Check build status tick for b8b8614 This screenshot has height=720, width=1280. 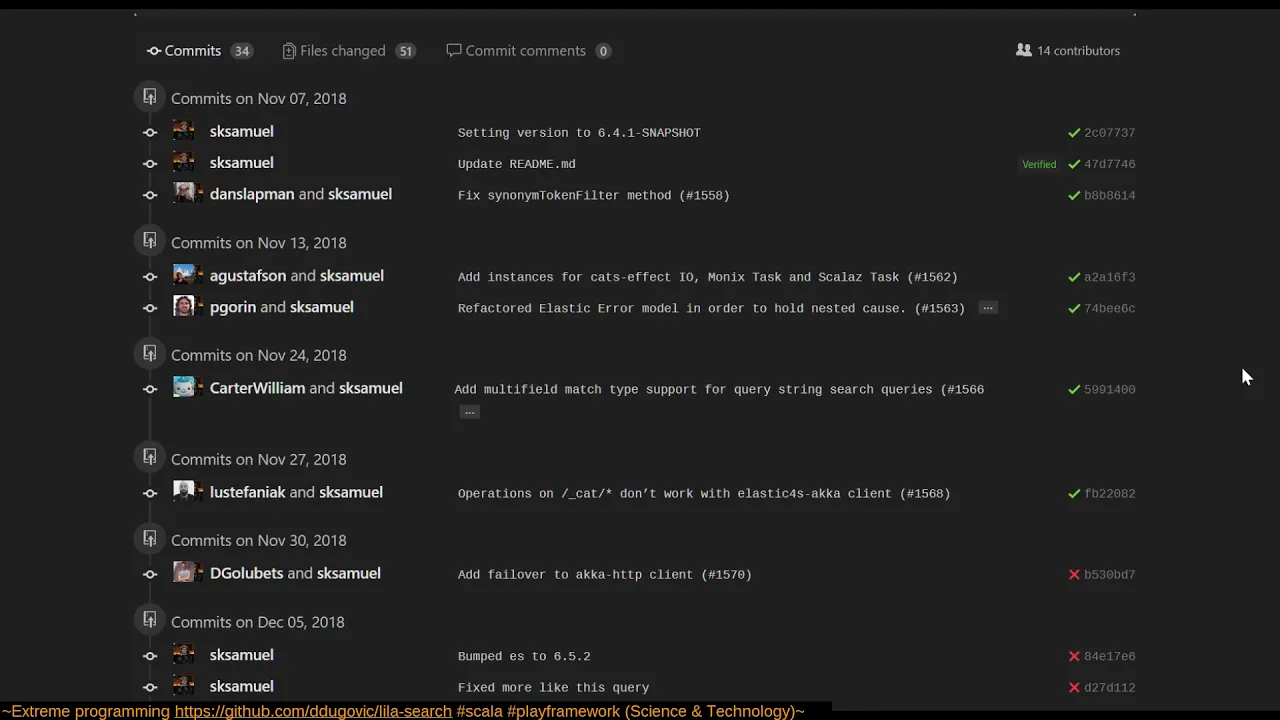pos(1074,196)
